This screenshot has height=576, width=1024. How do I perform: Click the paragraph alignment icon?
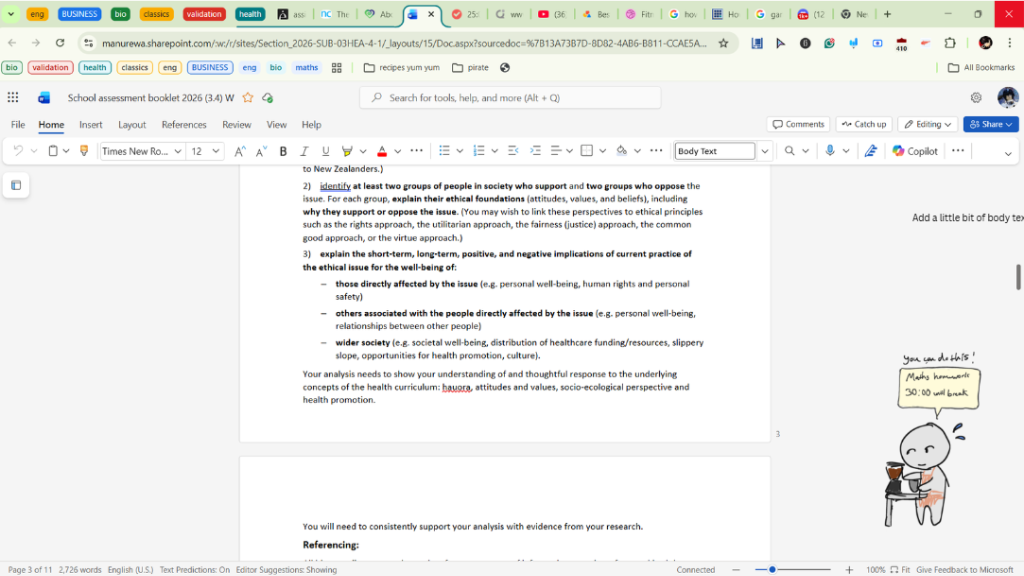pyautogui.click(x=556, y=151)
